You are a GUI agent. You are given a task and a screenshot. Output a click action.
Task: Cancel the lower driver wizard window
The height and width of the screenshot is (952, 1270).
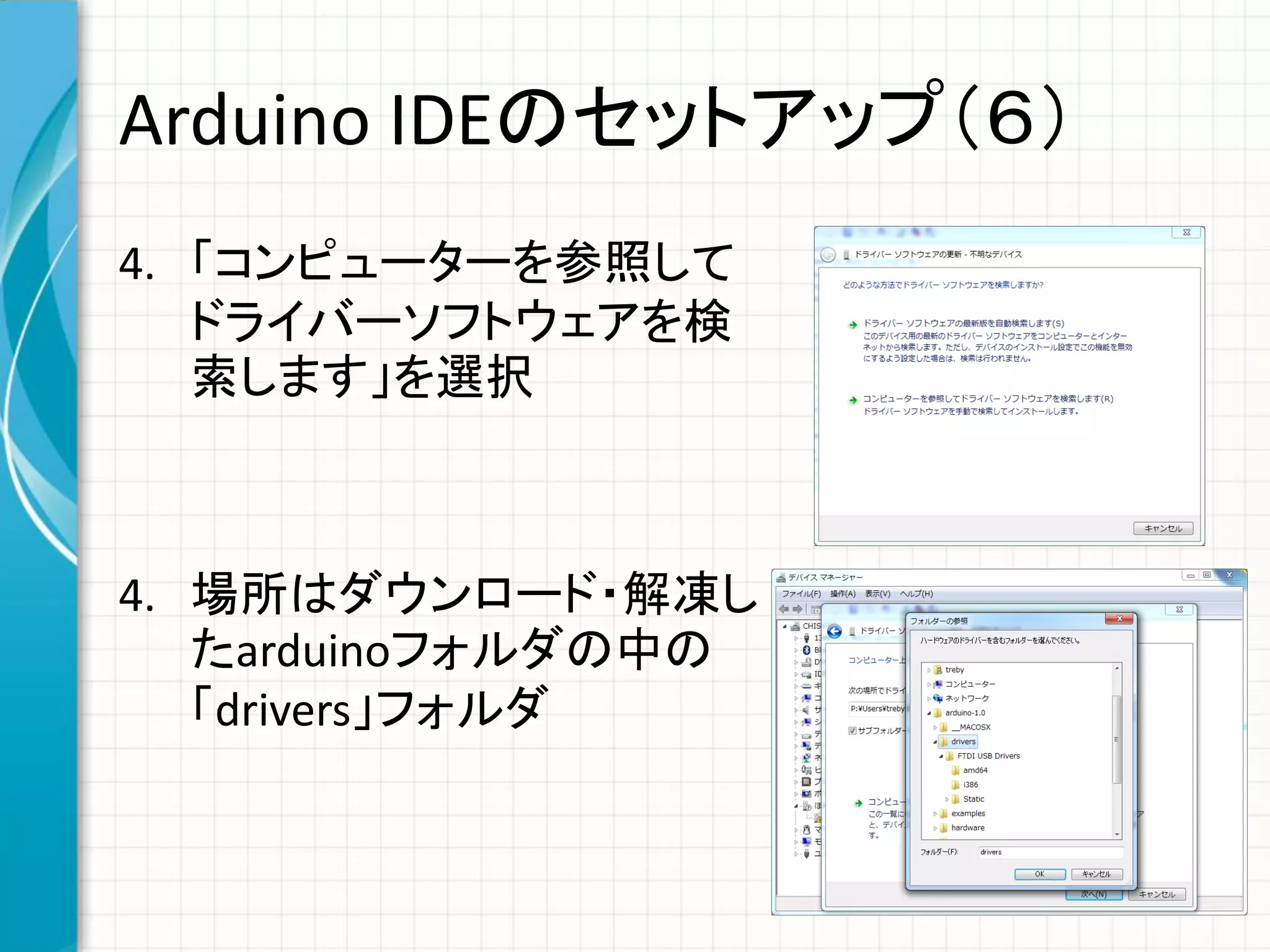[1157, 894]
